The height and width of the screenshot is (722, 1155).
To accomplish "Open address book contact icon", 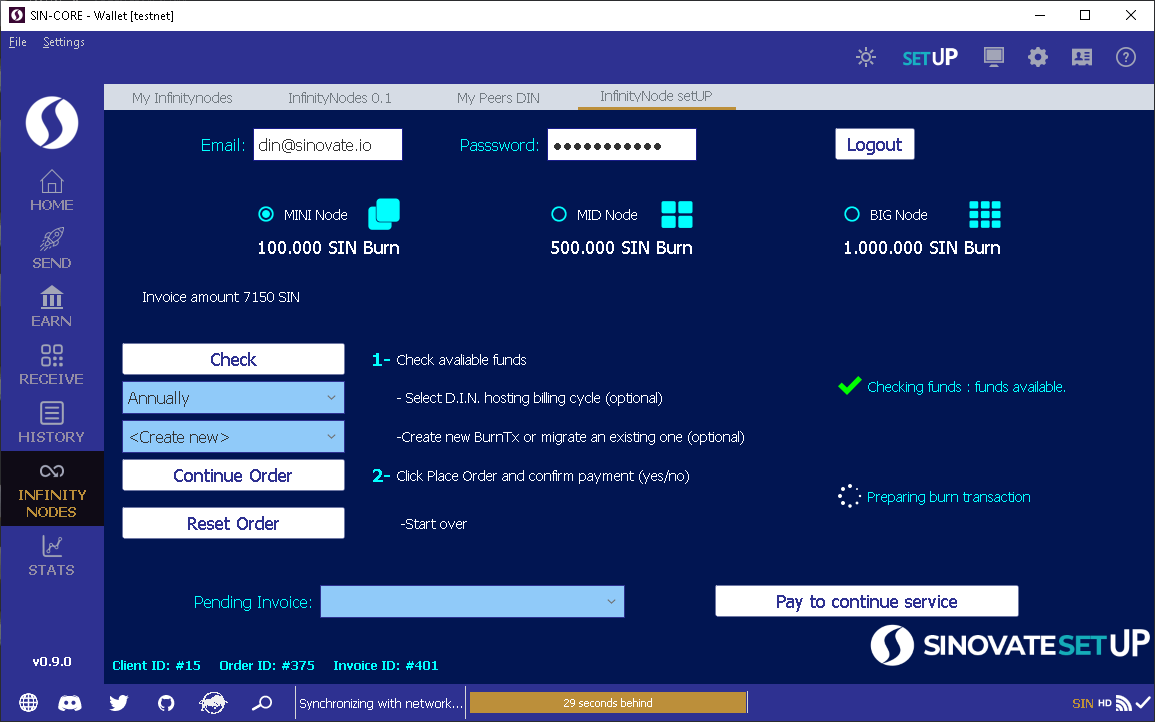I will click(x=1082, y=57).
